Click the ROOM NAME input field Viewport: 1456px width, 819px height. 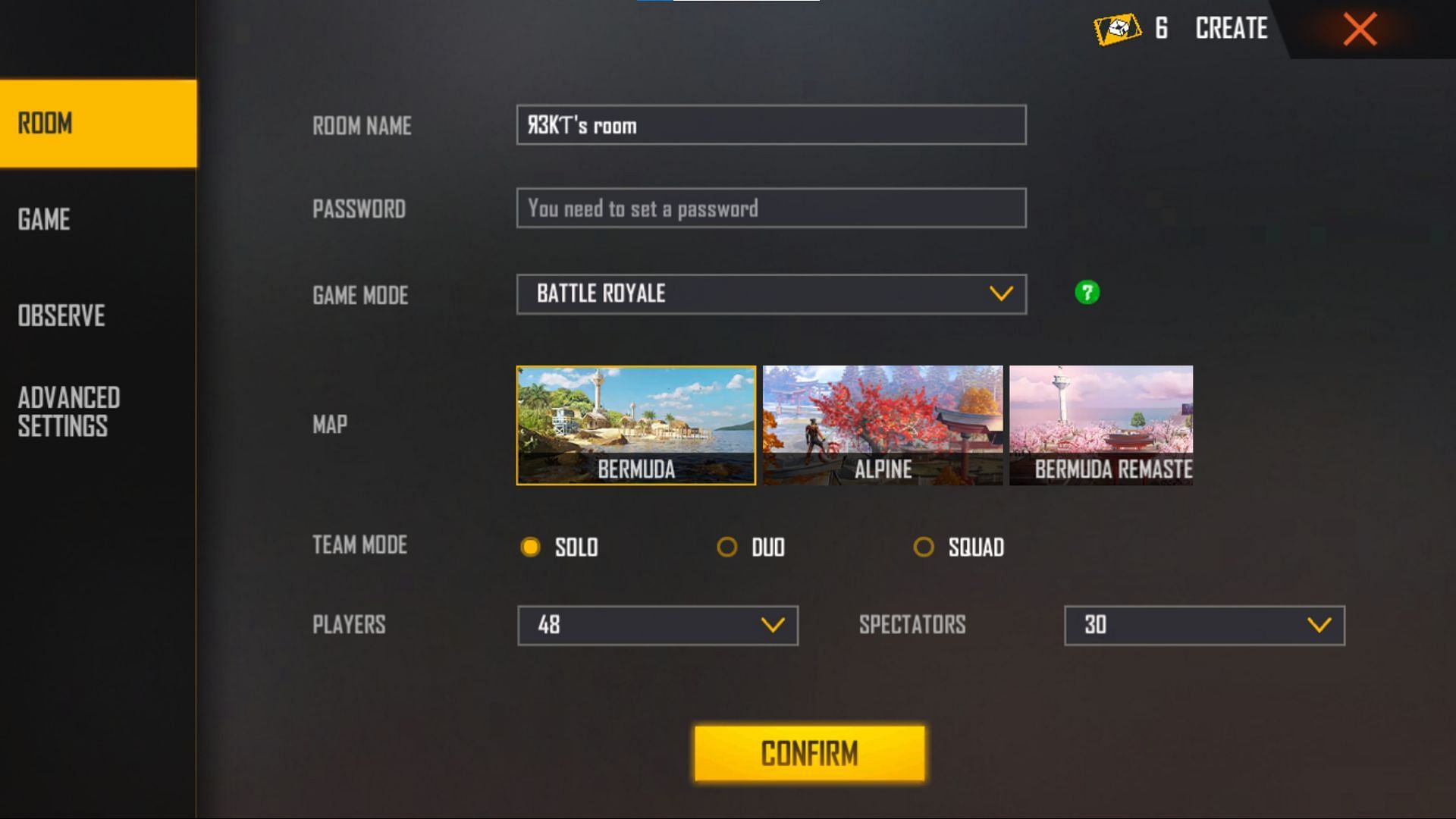tap(770, 125)
